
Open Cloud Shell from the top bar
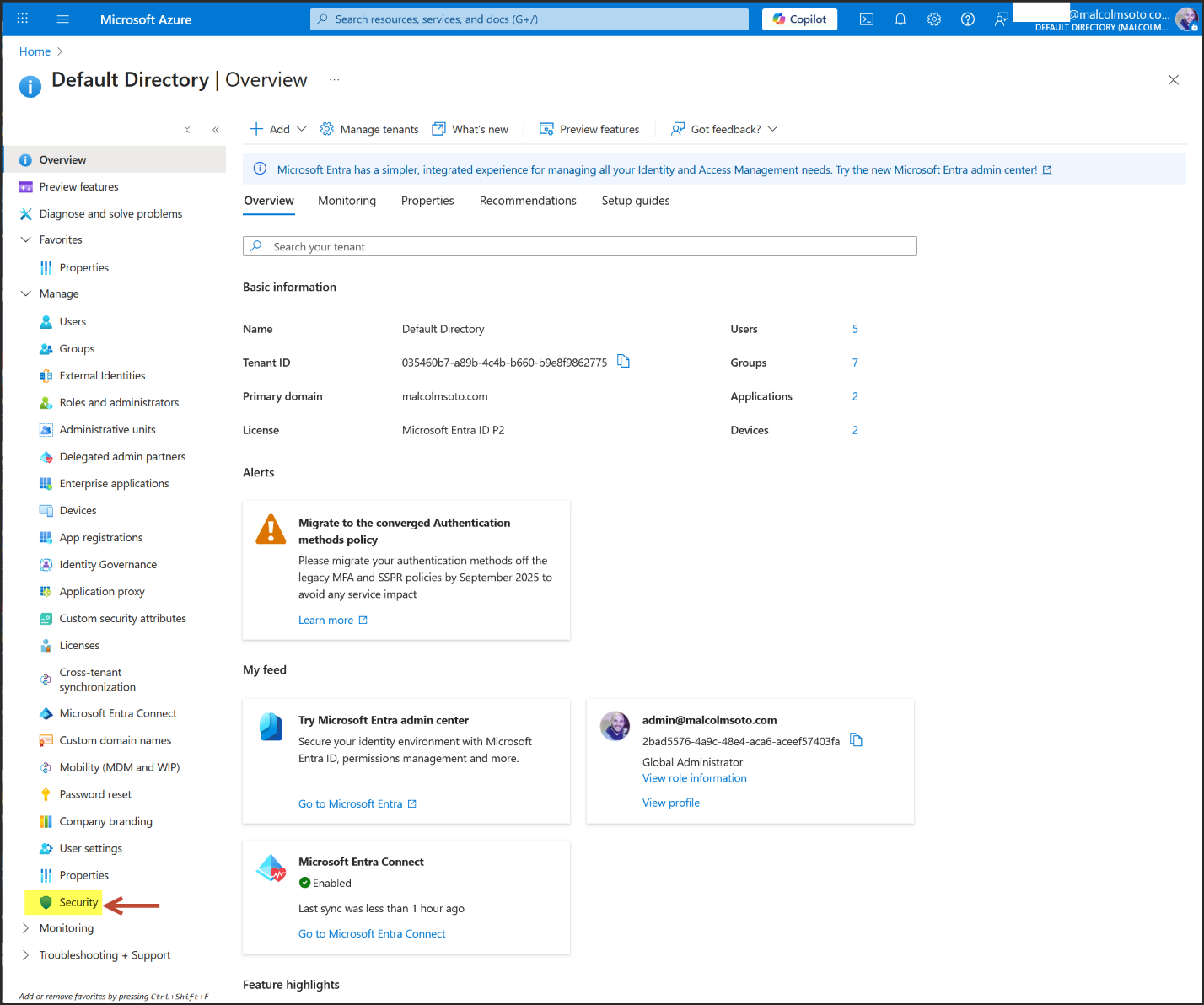(866, 19)
